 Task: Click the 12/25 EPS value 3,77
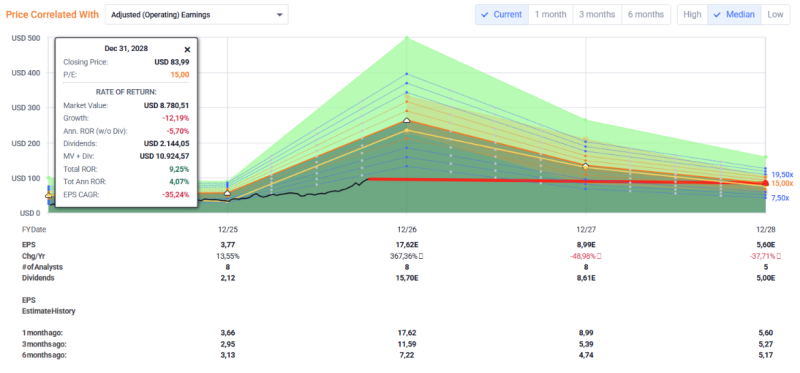[x=228, y=244]
